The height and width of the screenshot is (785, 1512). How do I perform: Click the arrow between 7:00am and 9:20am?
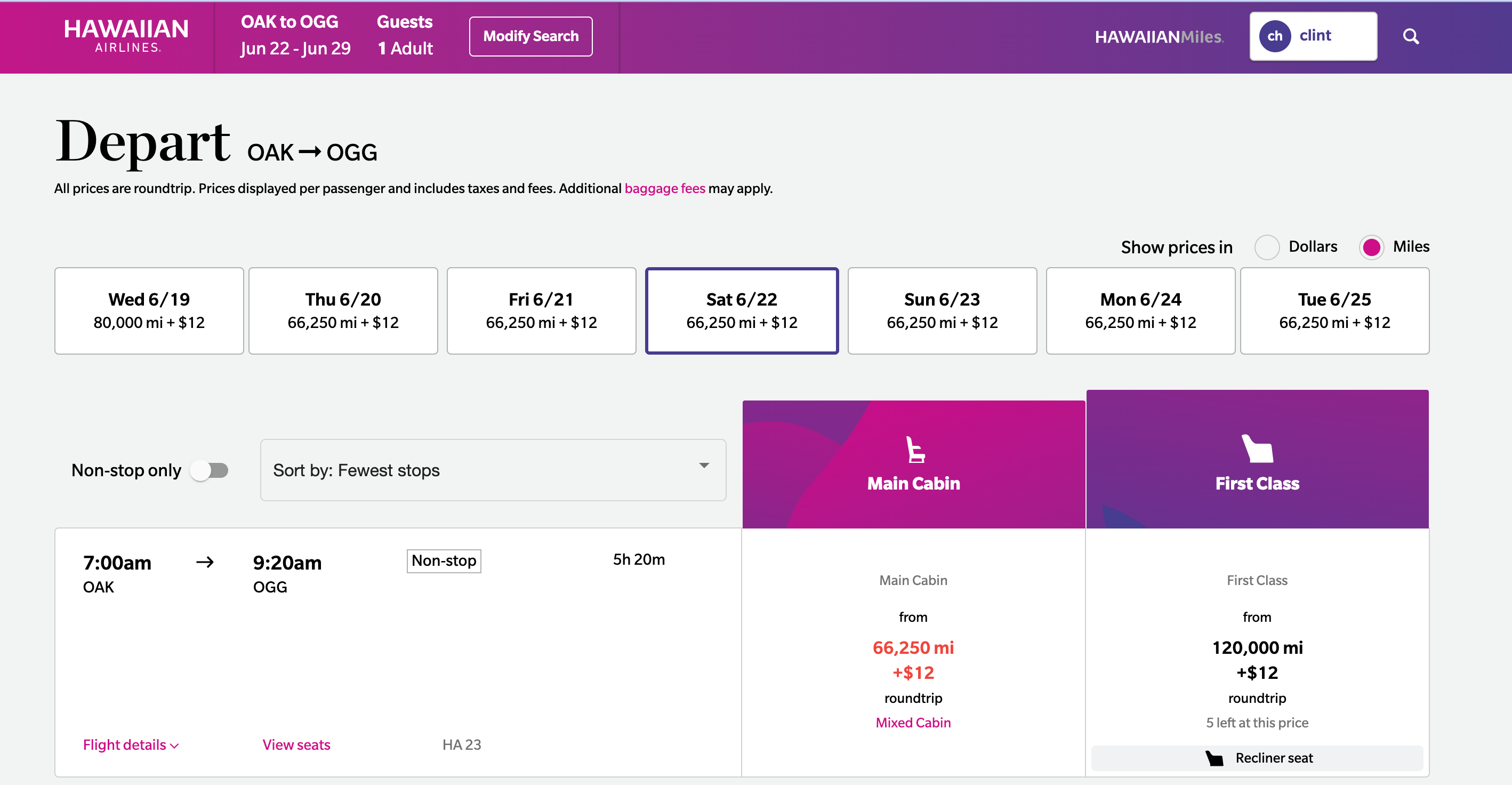point(205,562)
